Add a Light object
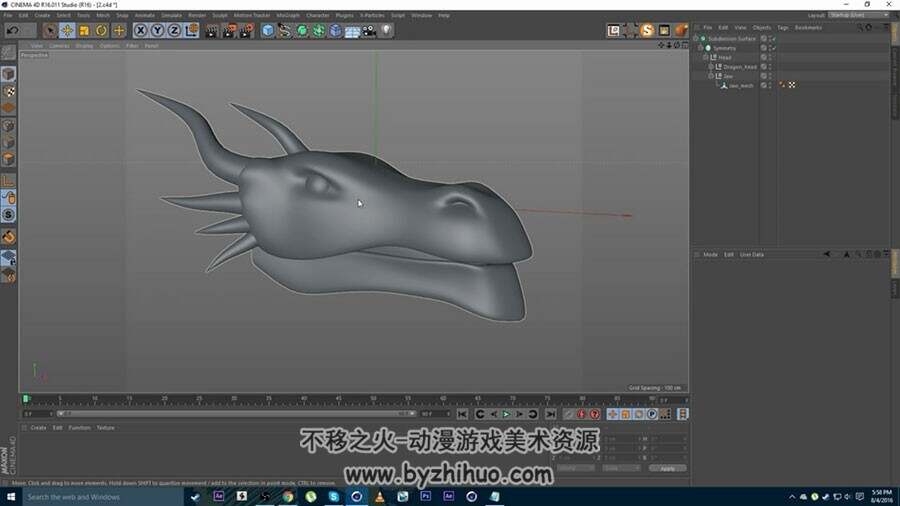This screenshot has height=506, width=900. point(386,30)
